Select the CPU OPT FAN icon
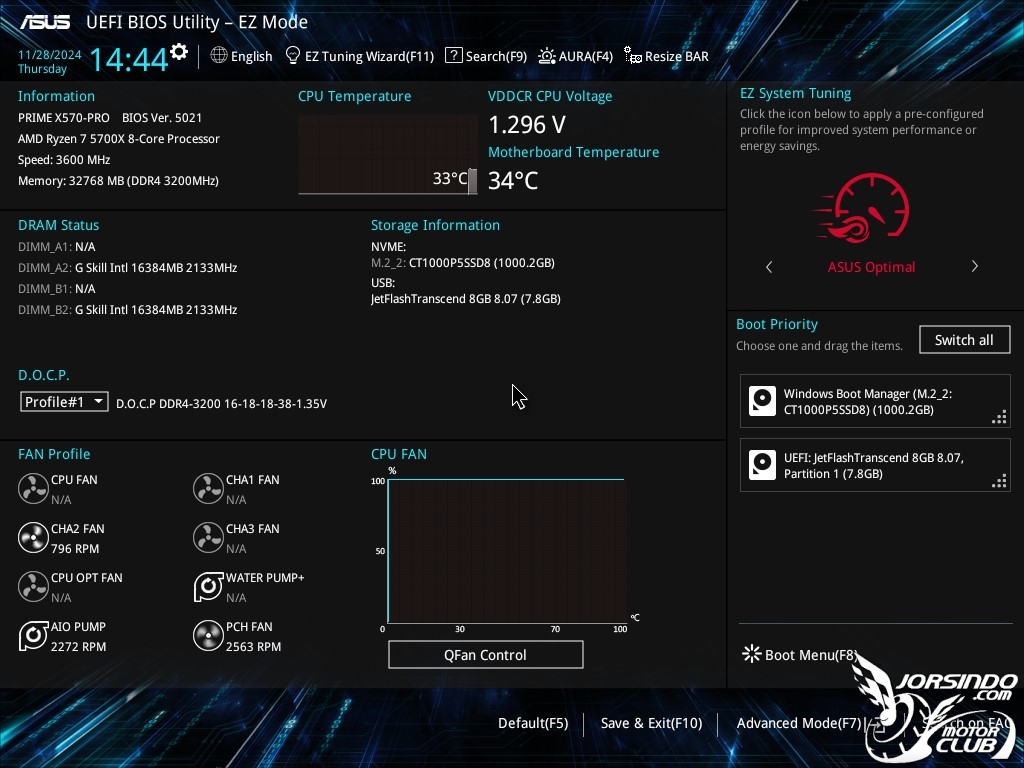The image size is (1024, 768). pyautogui.click(x=33, y=586)
